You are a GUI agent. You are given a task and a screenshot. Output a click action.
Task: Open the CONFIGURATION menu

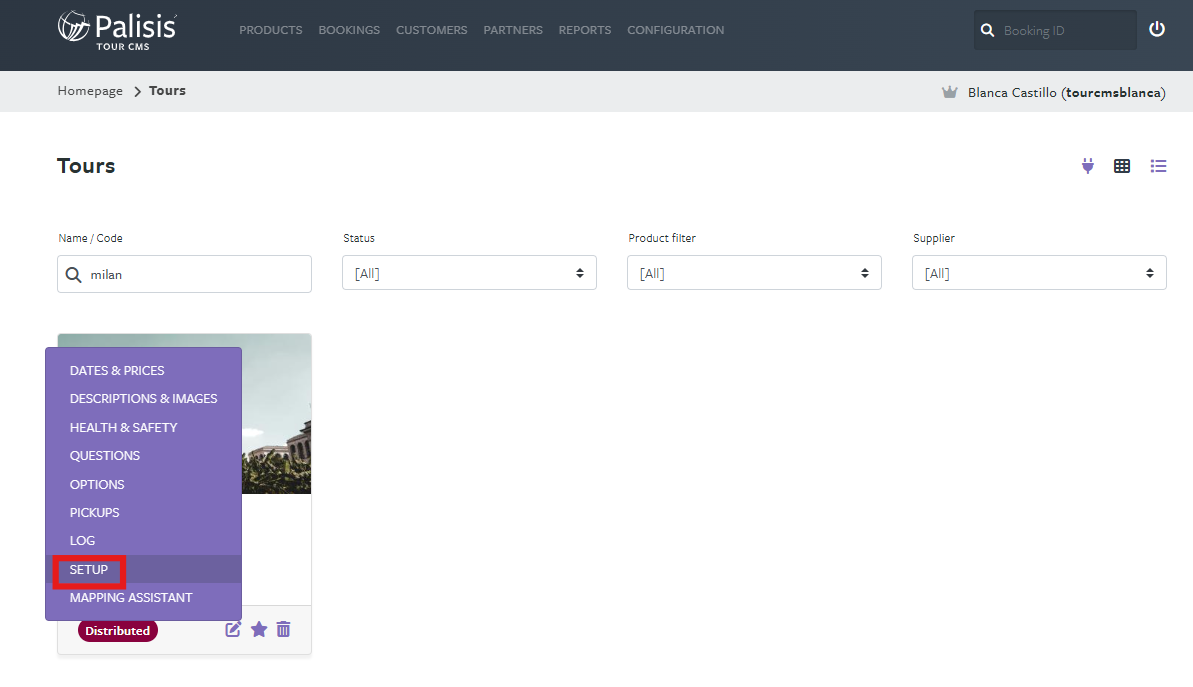[x=676, y=30]
